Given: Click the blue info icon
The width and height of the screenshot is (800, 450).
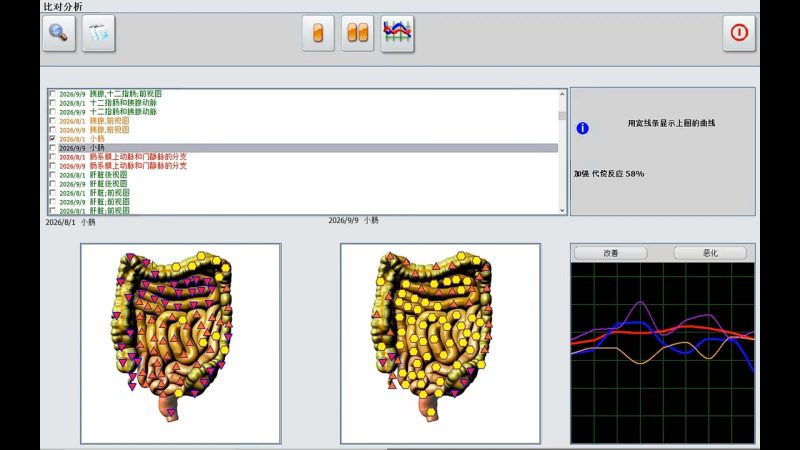Looking at the screenshot, I should [582, 128].
